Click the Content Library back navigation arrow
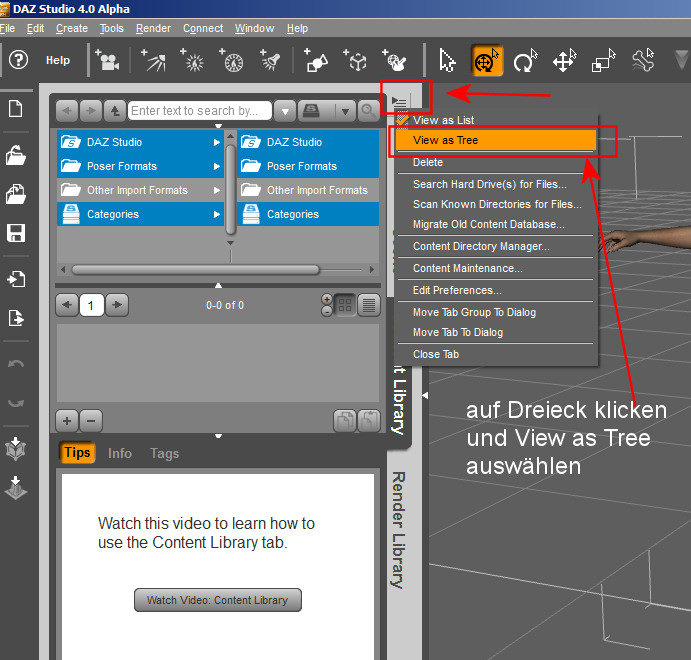This screenshot has height=660, width=691. click(67, 111)
